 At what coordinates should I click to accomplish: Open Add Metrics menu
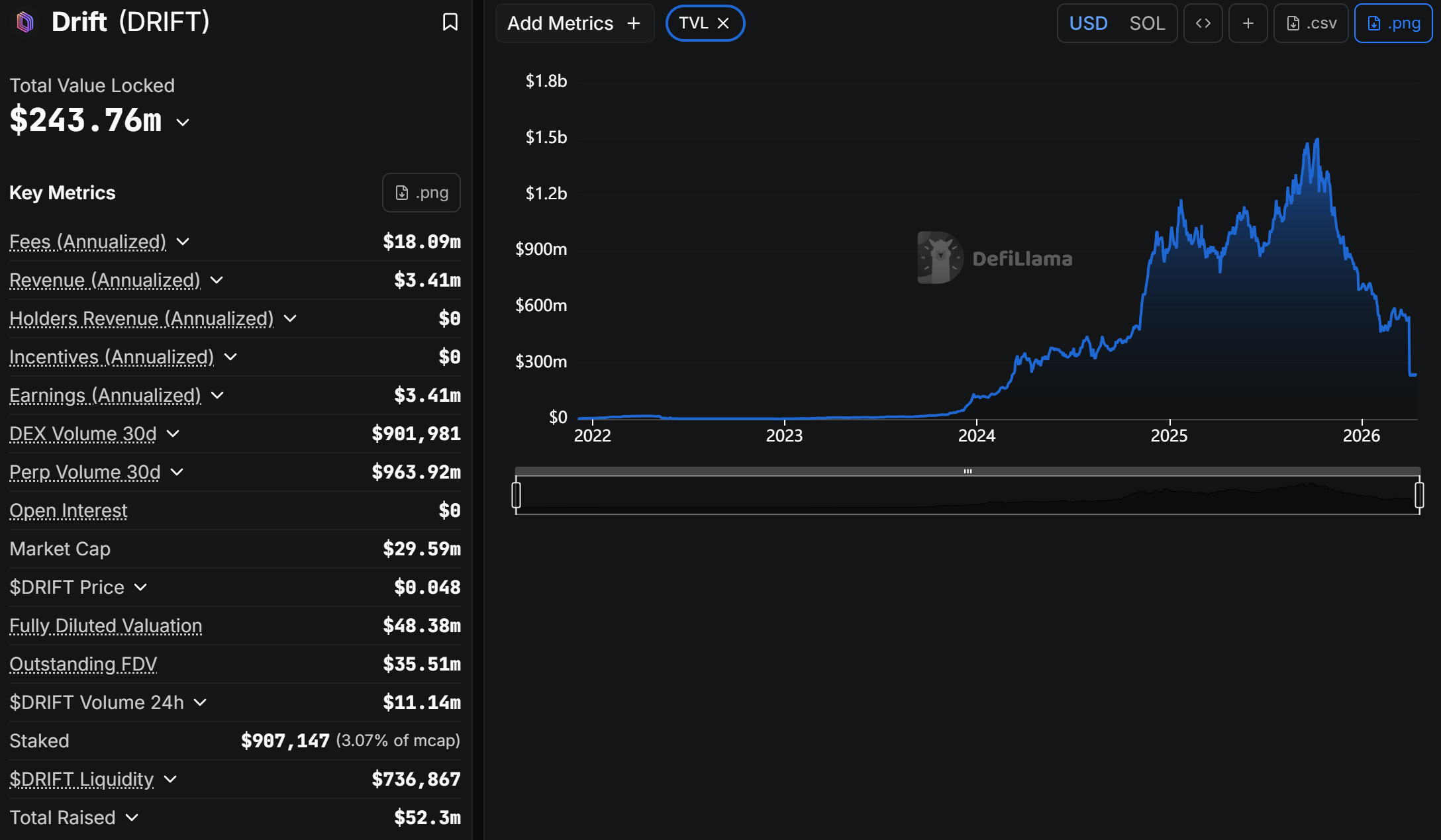coord(574,23)
